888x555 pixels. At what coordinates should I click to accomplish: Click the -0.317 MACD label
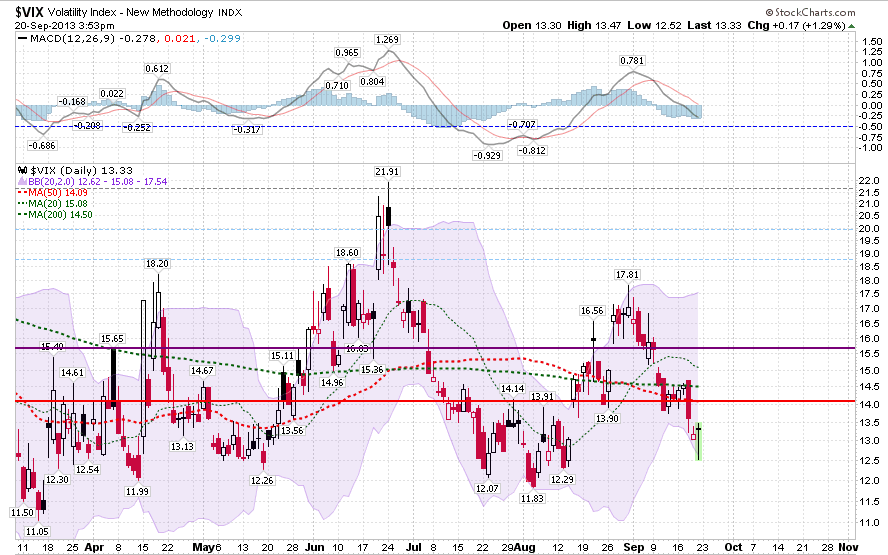click(247, 130)
